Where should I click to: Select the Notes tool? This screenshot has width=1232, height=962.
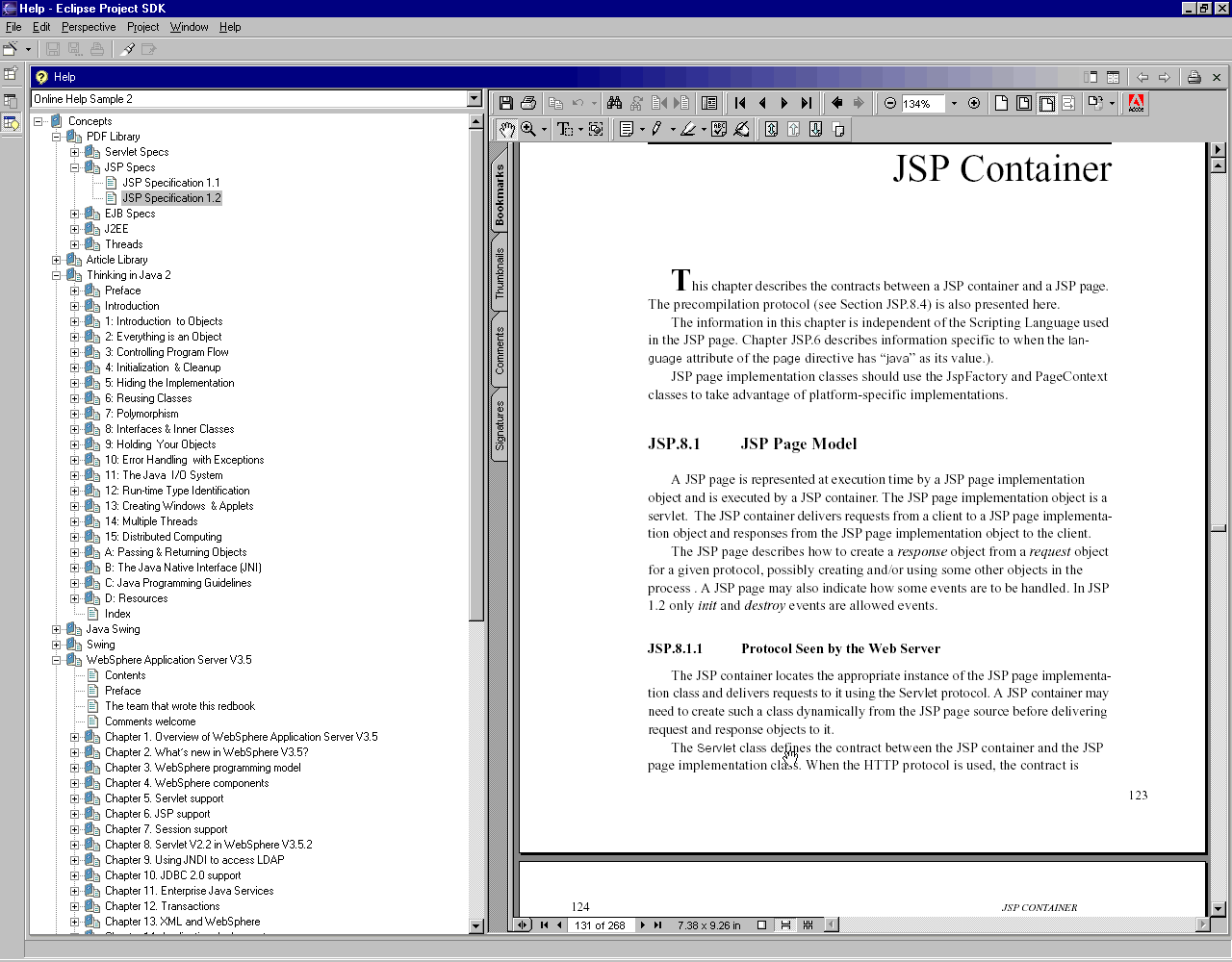click(x=627, y=129)
